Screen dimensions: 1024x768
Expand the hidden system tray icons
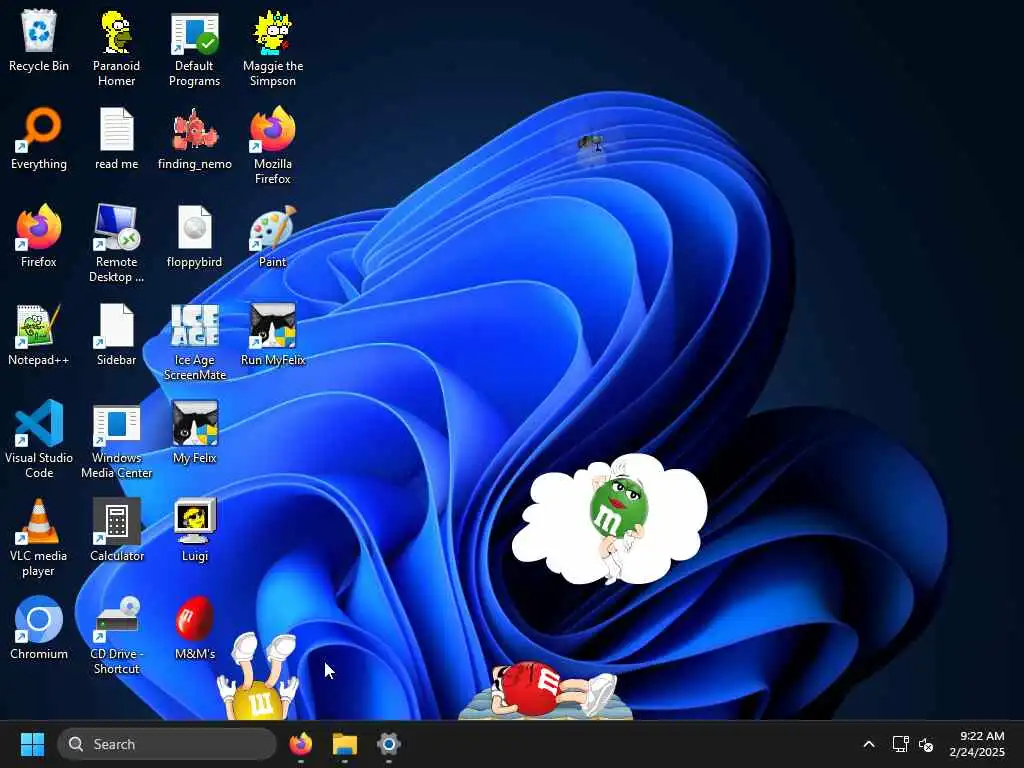[x=869, y=744]
